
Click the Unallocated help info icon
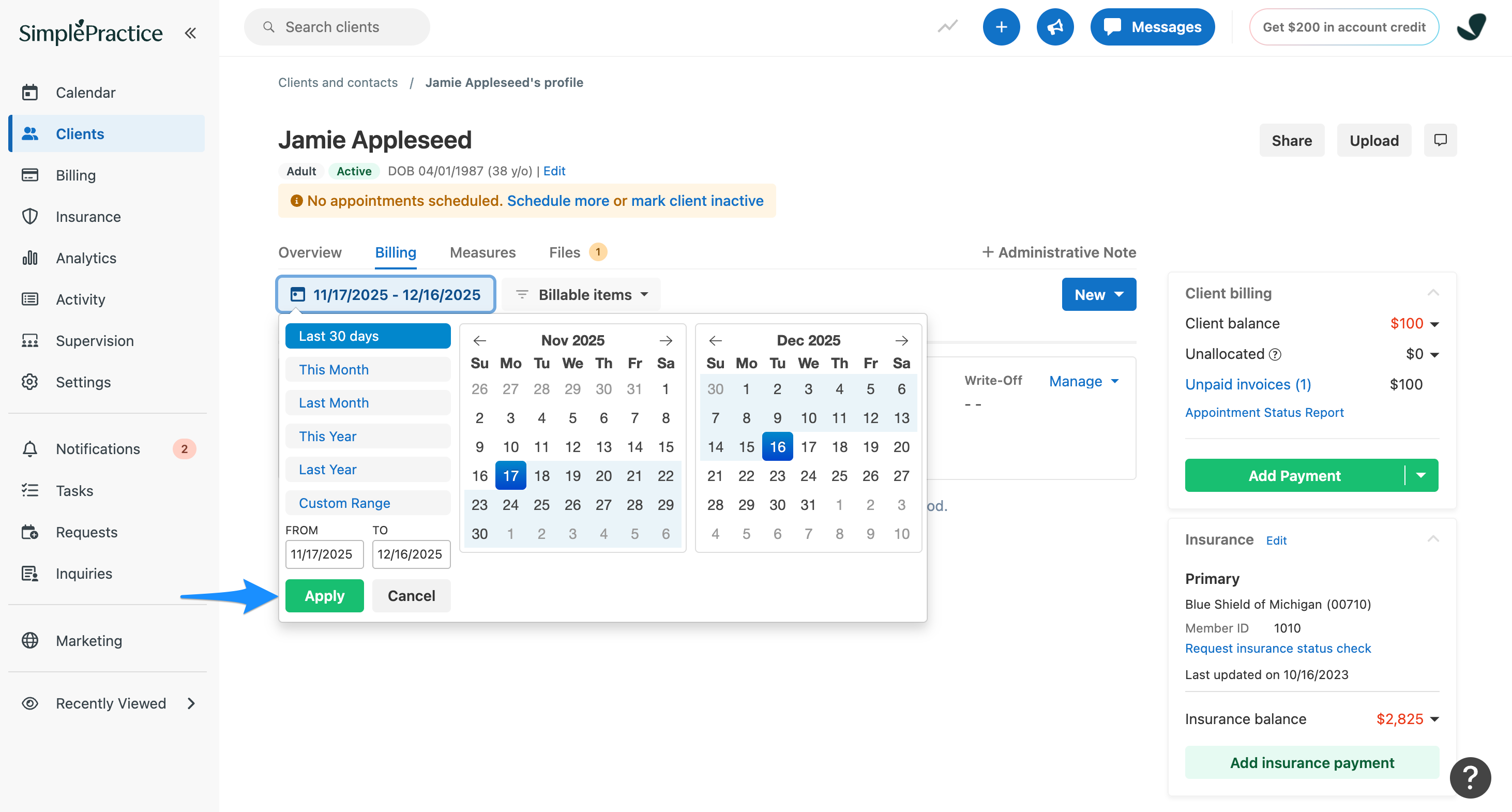pyautogui.click(x=1275, y=355)
